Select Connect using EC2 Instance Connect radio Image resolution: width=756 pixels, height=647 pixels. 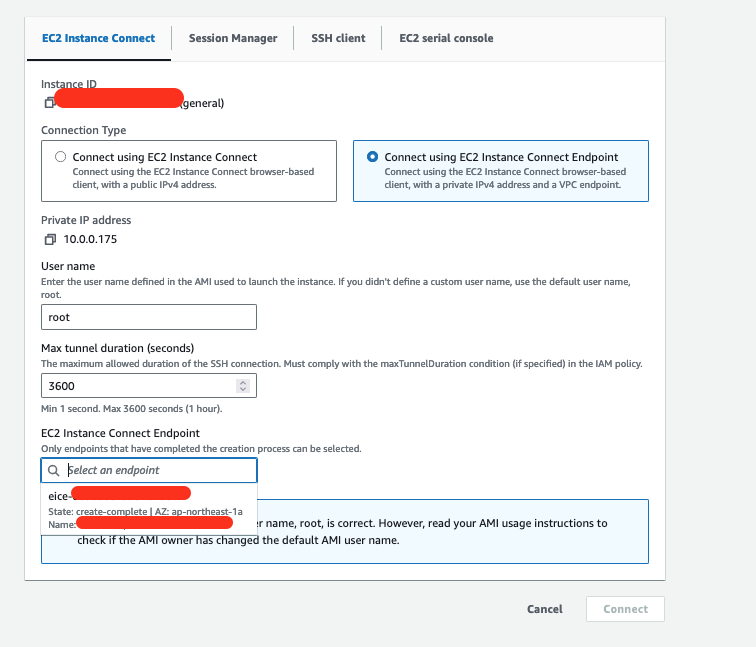(x=60, y=157)
